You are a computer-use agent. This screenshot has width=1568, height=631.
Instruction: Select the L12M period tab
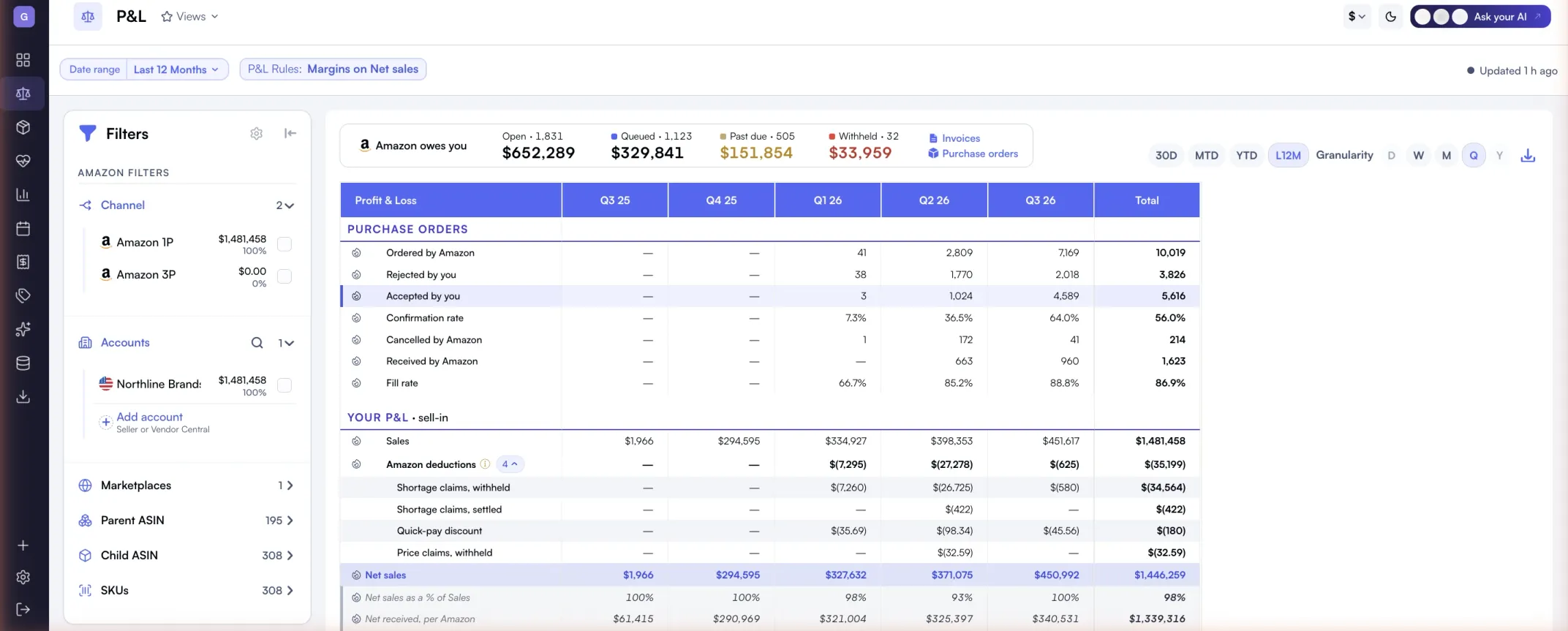[x=1288, y=155]
